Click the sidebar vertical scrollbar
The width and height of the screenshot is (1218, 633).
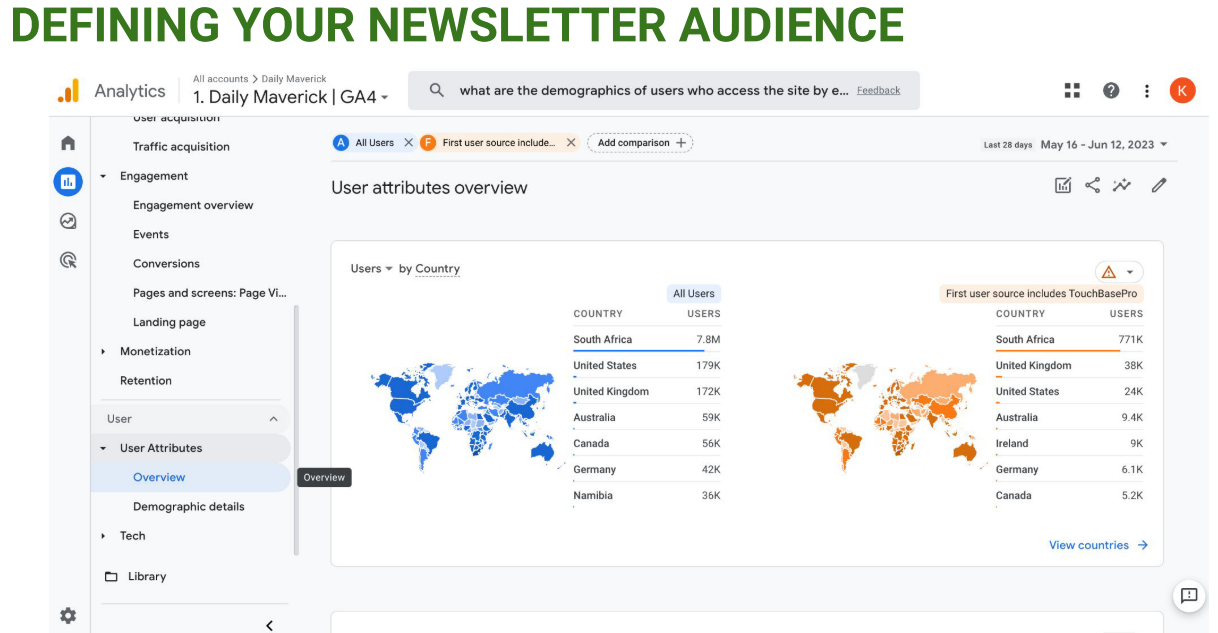coord(295,430)
